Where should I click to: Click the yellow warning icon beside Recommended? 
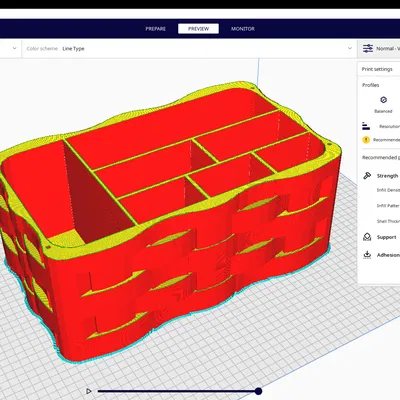pyautogui.click(x=366, y=140)
